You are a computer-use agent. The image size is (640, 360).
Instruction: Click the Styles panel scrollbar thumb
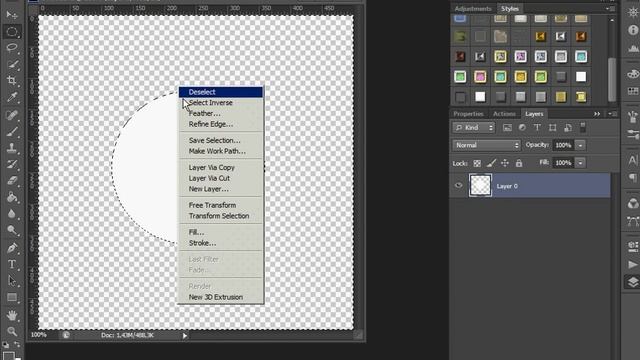611,80
